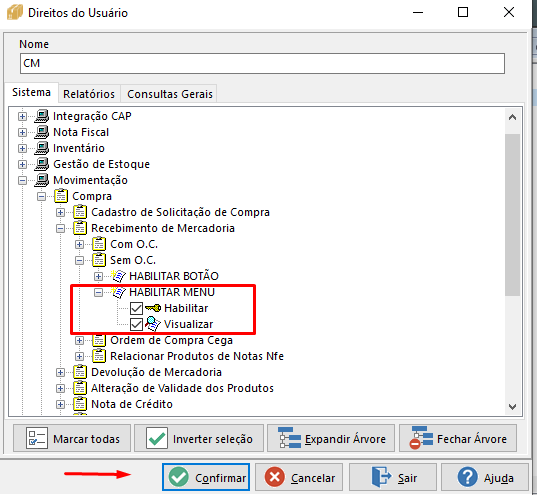Click the tree scrollbar down arrow
The width and height of the screenshot is (537, 495).
coord(512,407)
